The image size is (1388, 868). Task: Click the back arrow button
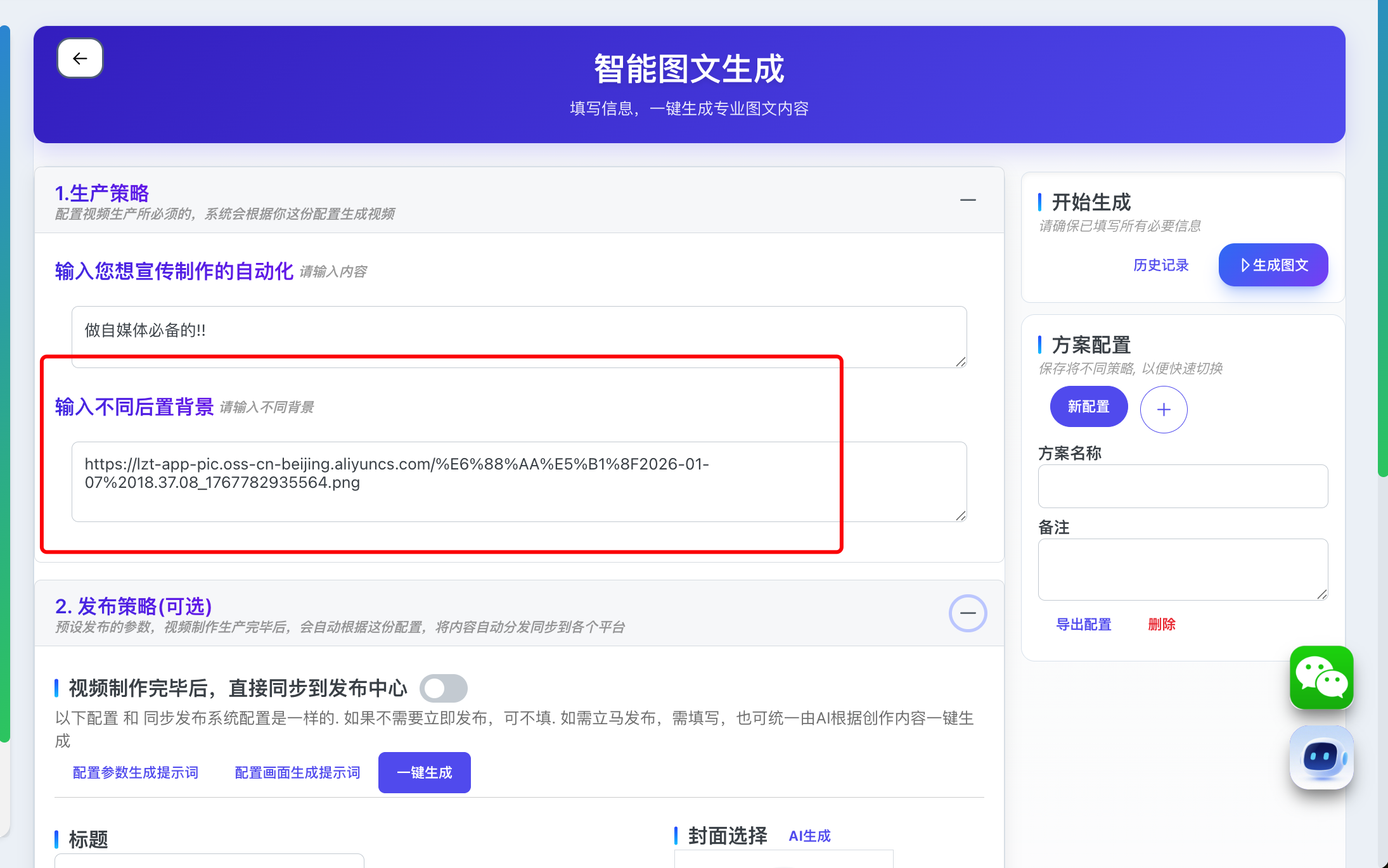tap(80, 58)
